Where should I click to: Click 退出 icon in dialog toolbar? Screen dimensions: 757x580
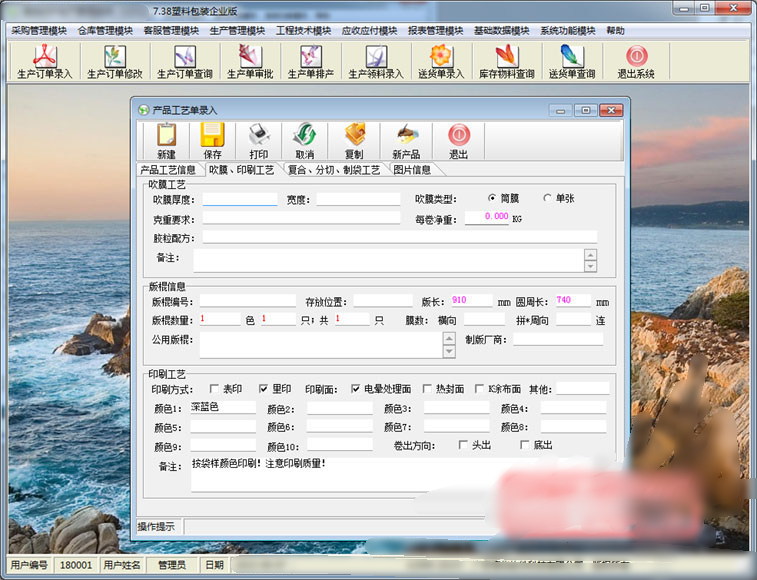point(459,141)
